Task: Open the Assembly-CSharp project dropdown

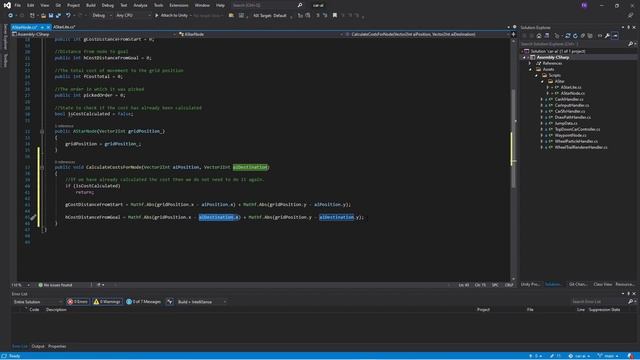Action: (95, 34)
